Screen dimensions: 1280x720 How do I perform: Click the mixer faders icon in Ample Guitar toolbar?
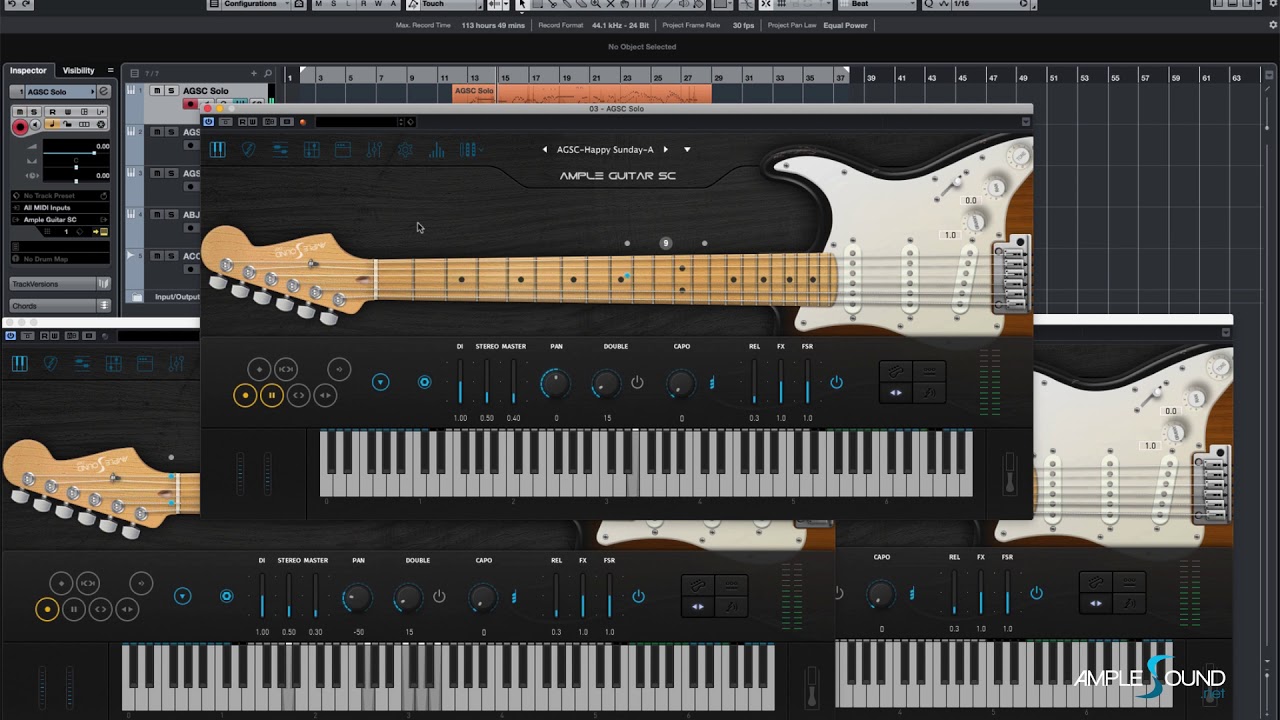tap(374, 150)
